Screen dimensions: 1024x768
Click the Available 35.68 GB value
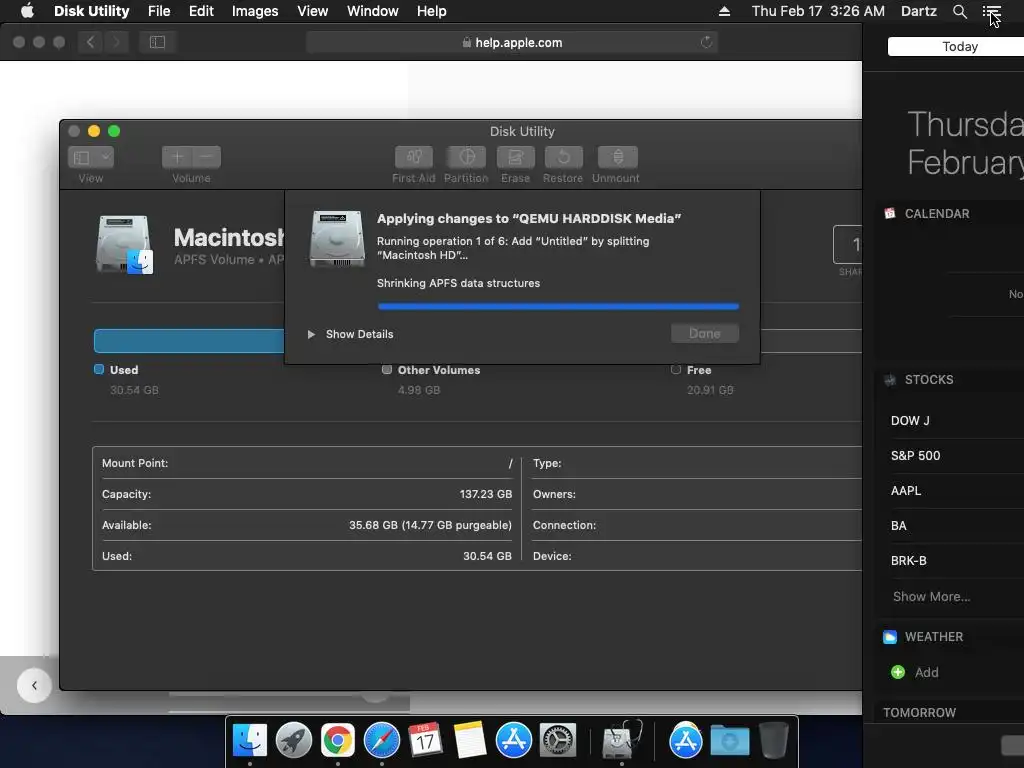click(x=430, y=525)
